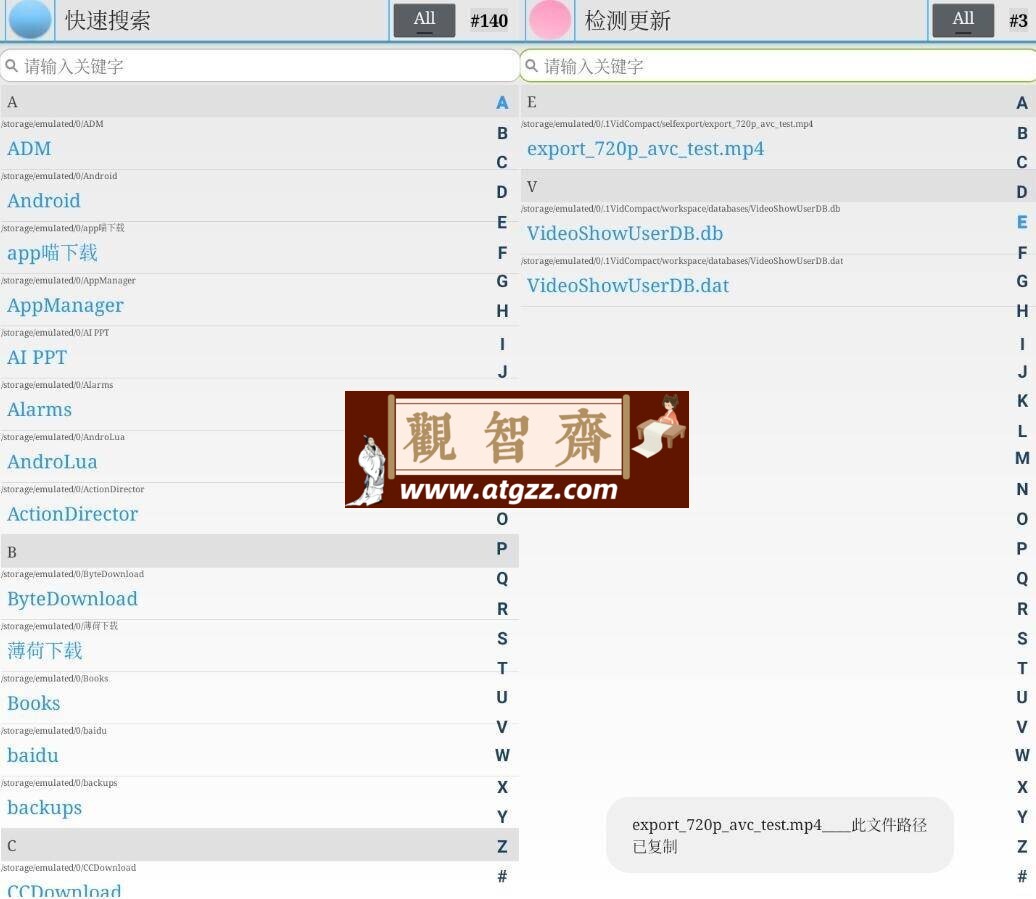Jump to letter V in right index
The image size is (1036, 899).
1022,727
